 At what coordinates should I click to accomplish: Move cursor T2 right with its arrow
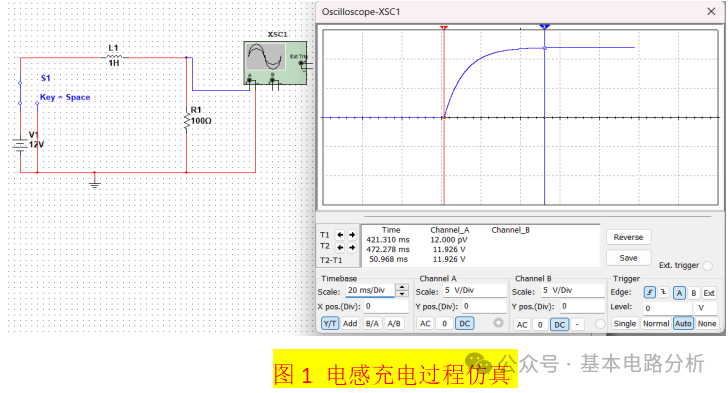352,248
